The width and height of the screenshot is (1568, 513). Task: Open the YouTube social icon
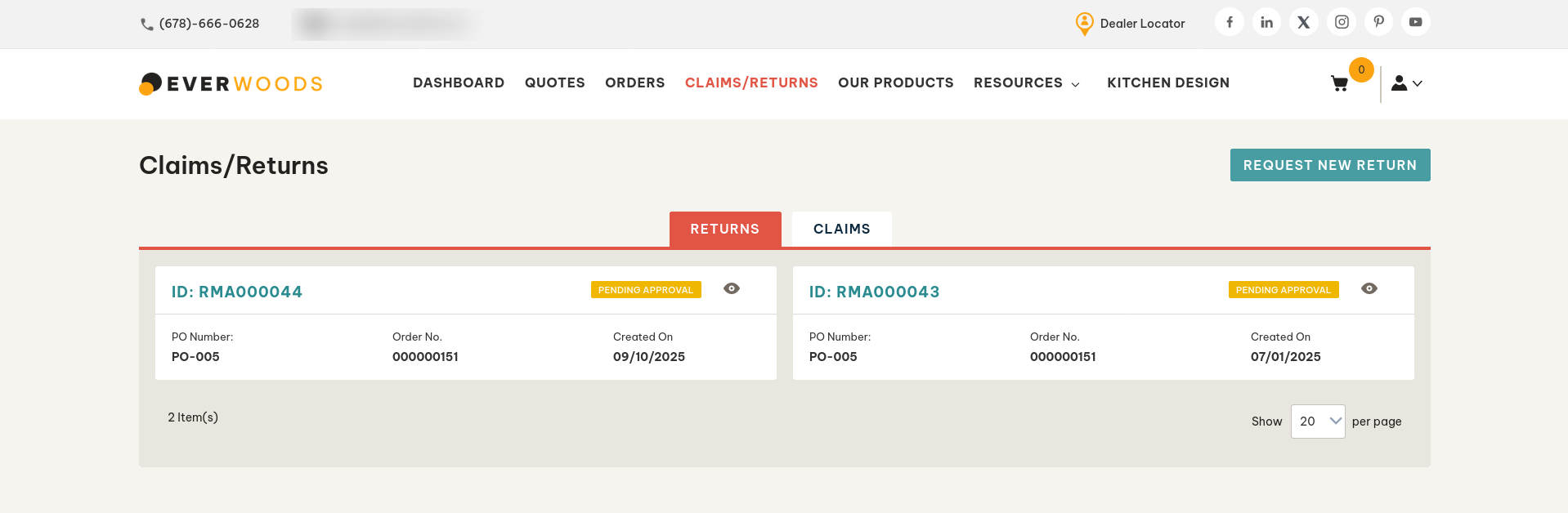click(1415, 22)
